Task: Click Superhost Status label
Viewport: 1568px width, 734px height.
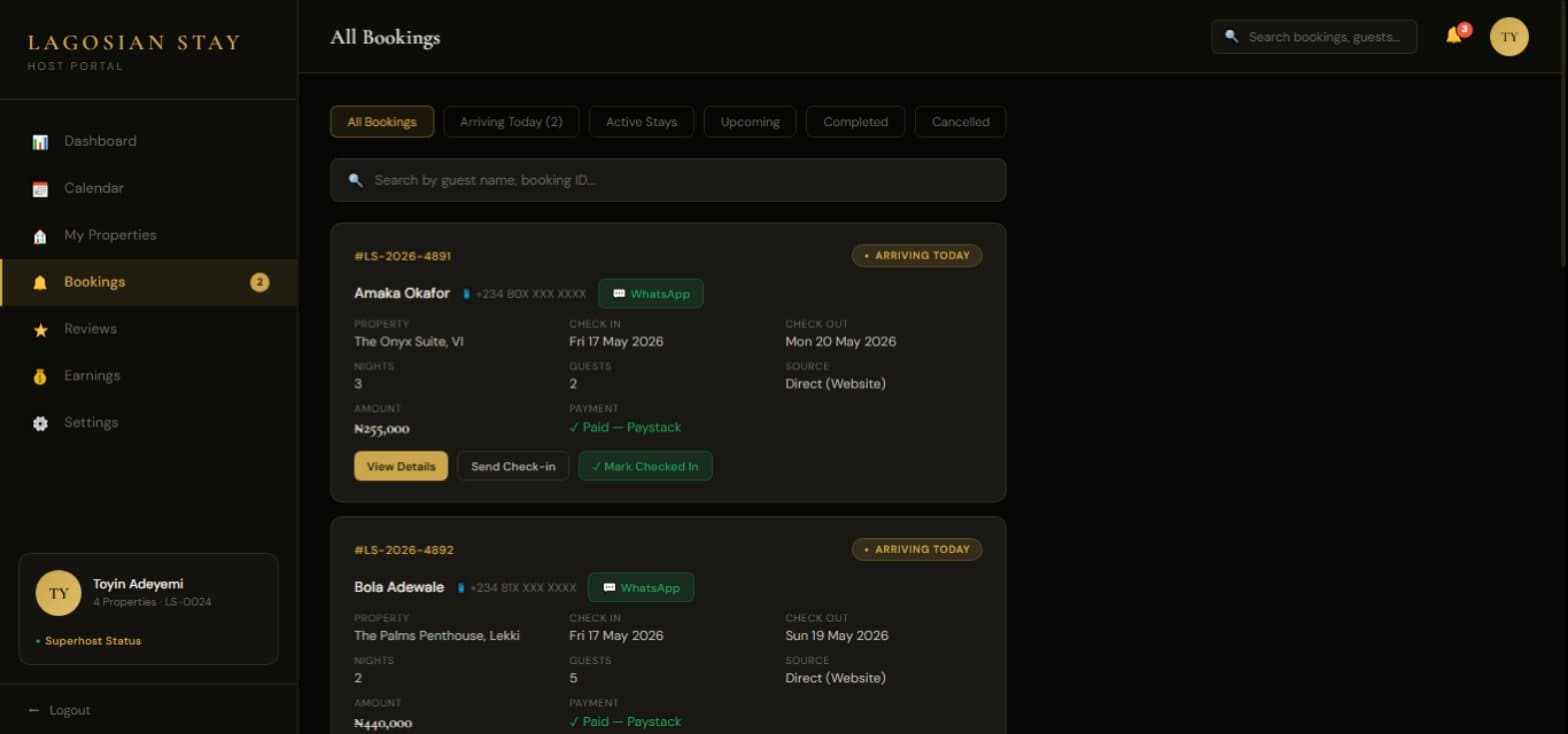Action: (93, 641)
